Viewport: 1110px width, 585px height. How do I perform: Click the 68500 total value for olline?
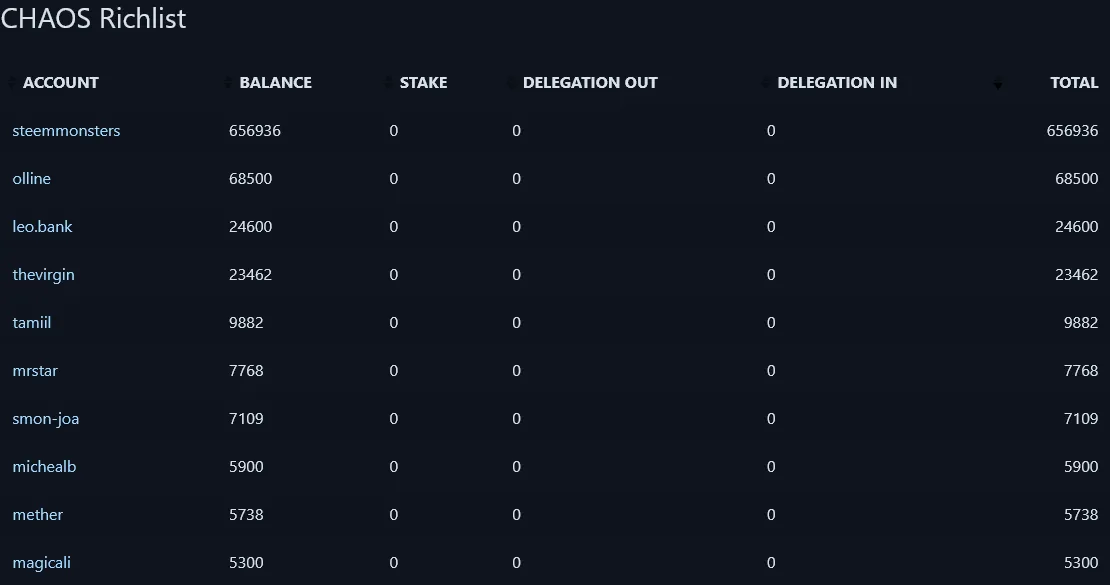1076,179
